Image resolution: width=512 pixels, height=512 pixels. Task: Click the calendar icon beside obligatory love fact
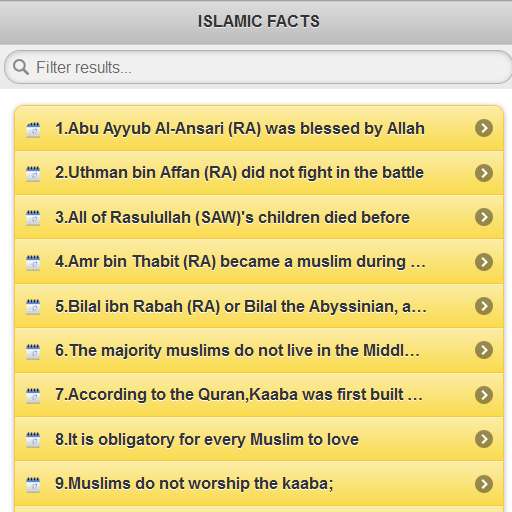coord(33,440)
